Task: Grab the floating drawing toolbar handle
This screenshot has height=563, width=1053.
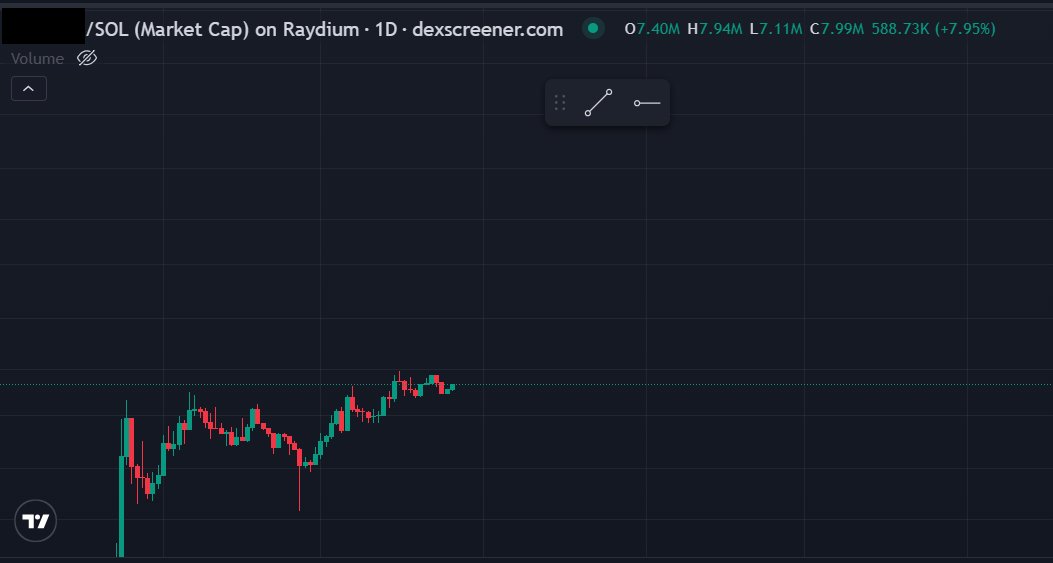Action: [560, 103]
